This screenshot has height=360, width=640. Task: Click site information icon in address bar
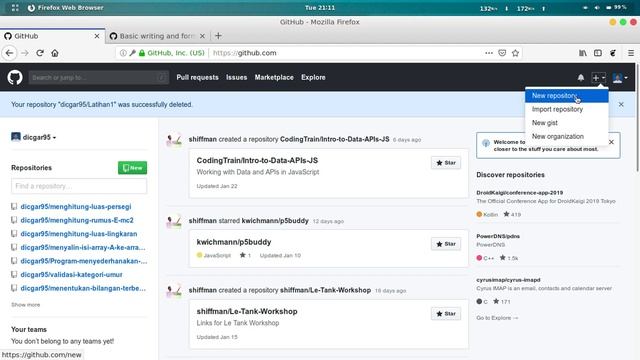point(123,53)
